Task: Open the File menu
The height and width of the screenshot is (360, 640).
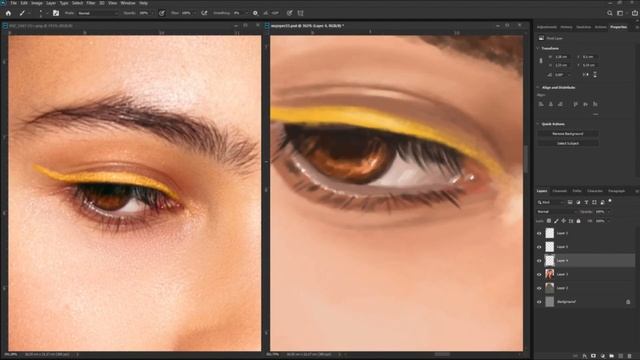Action: (x=13, y=3)
